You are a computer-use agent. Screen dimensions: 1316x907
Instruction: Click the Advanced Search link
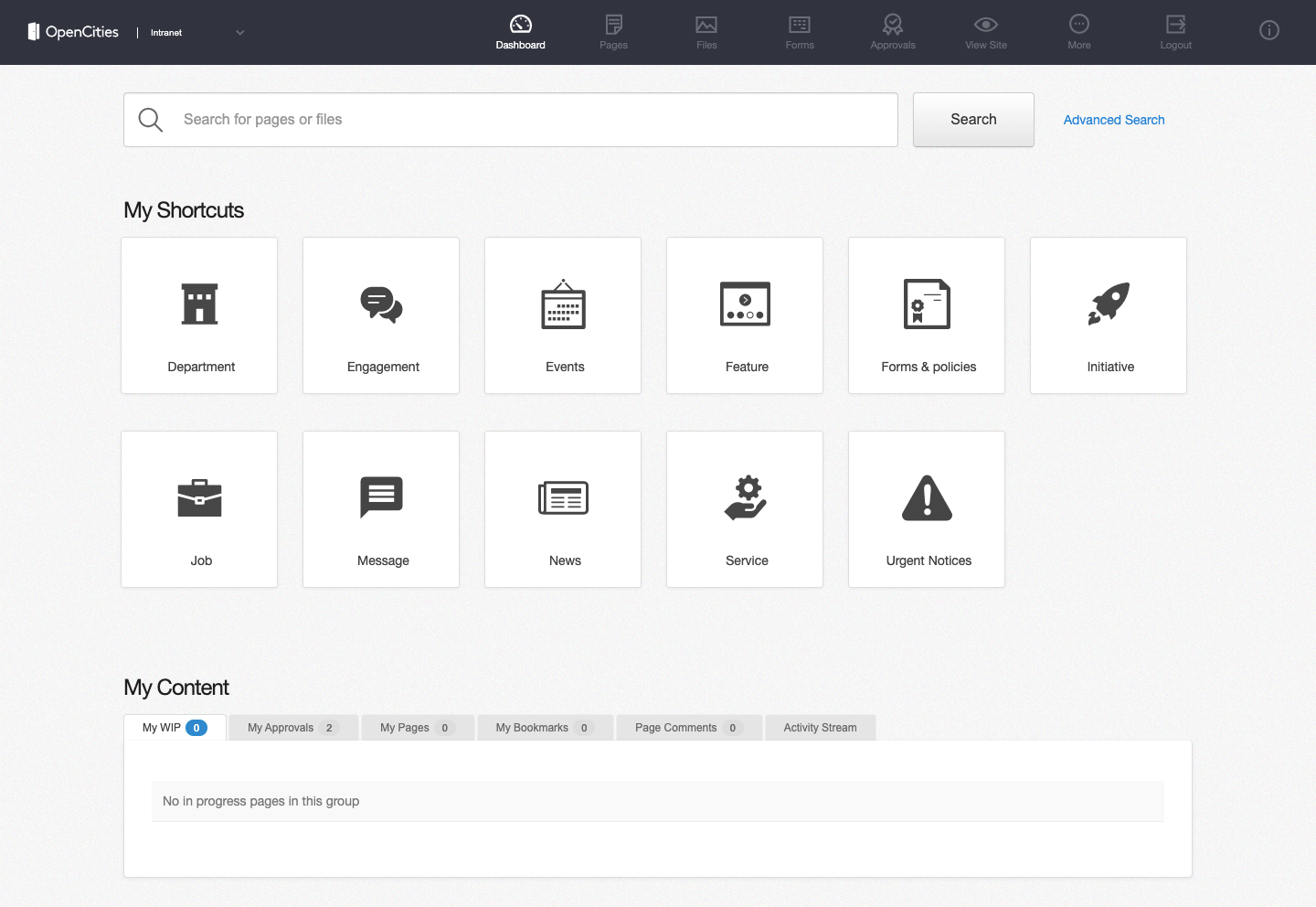pyautogui.click(x=1113, y=120)
